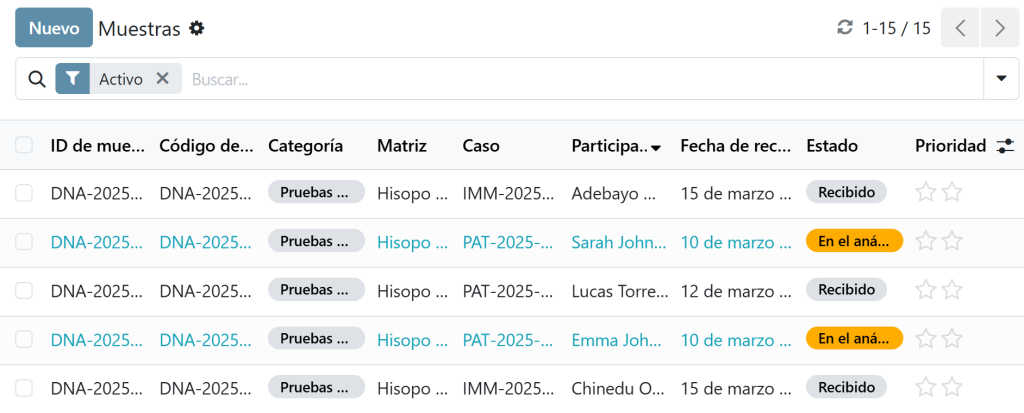Remove the Activo filter tag
Viewport: 1024px width, 413px height.
point(162,79)
